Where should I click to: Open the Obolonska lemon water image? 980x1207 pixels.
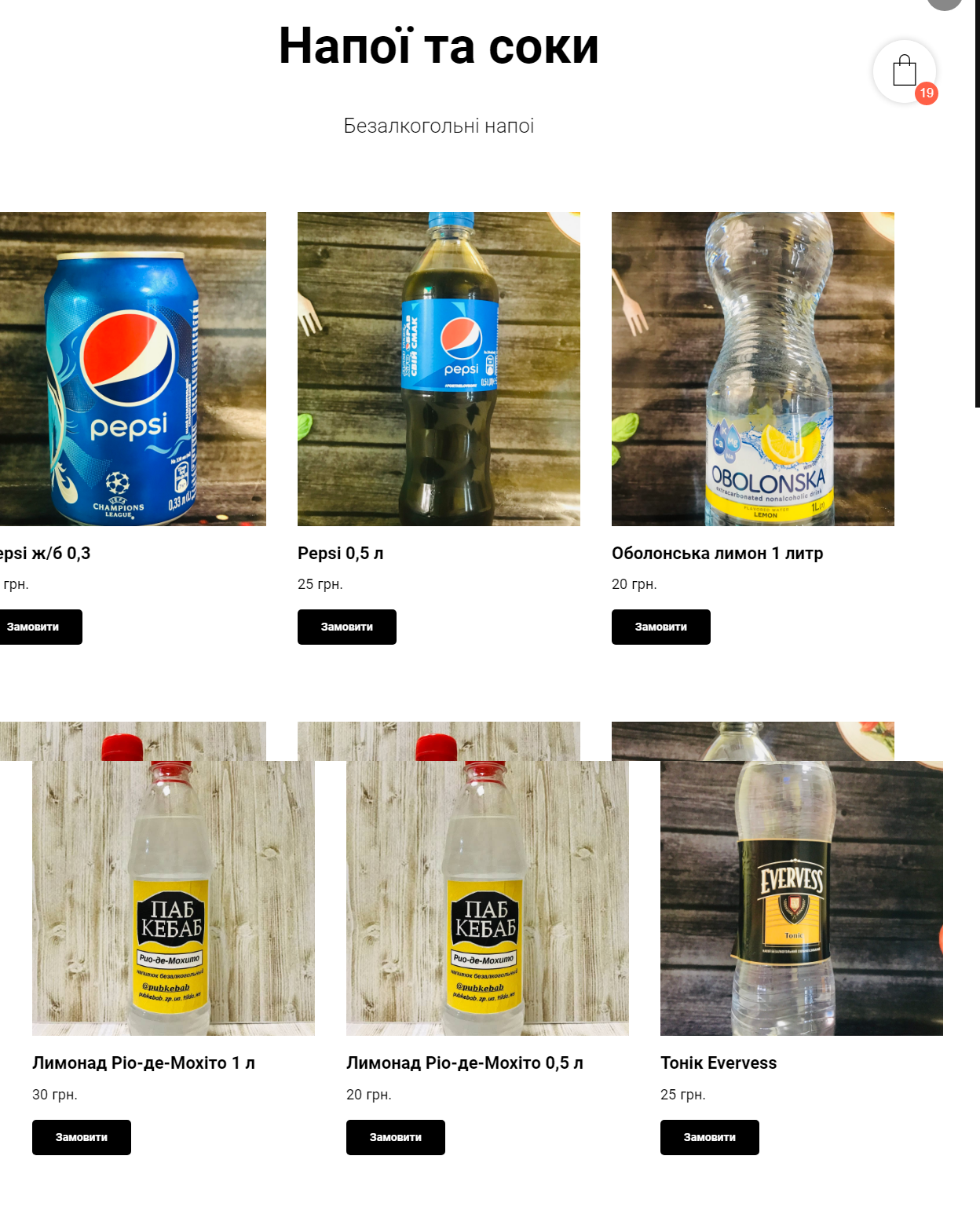tap(753, 369)
